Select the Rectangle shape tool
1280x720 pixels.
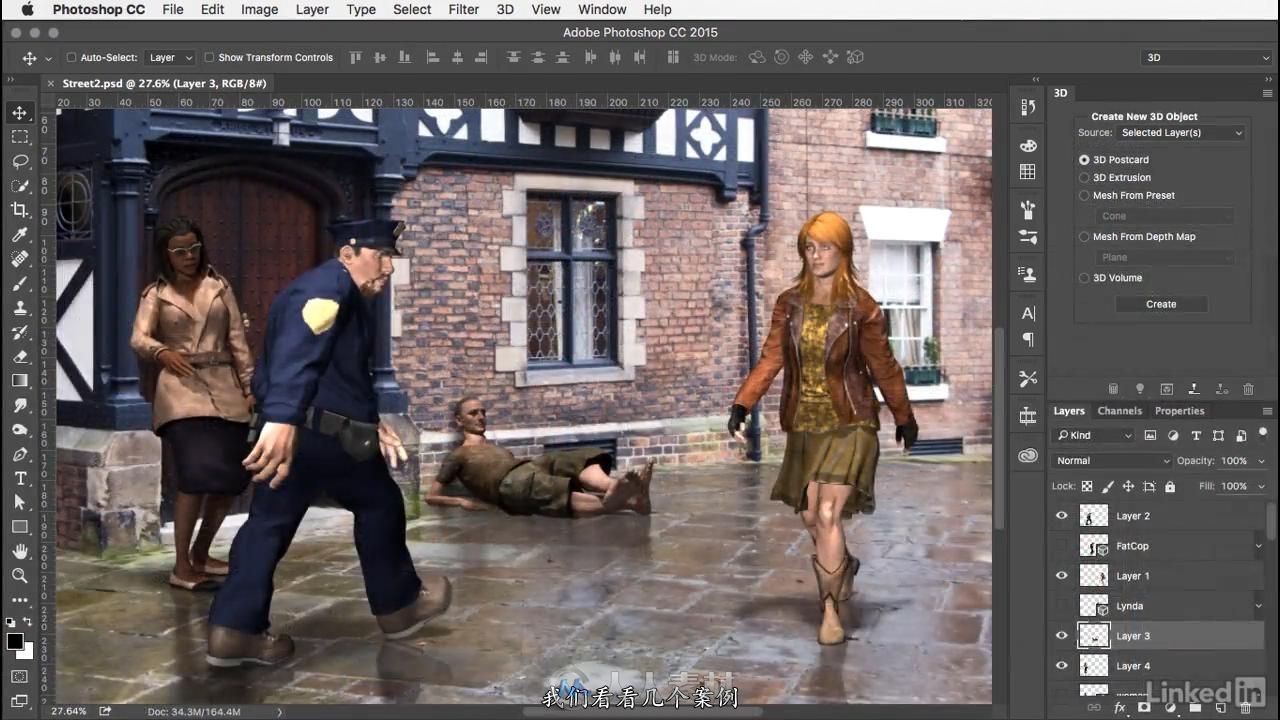coord(20,527)
